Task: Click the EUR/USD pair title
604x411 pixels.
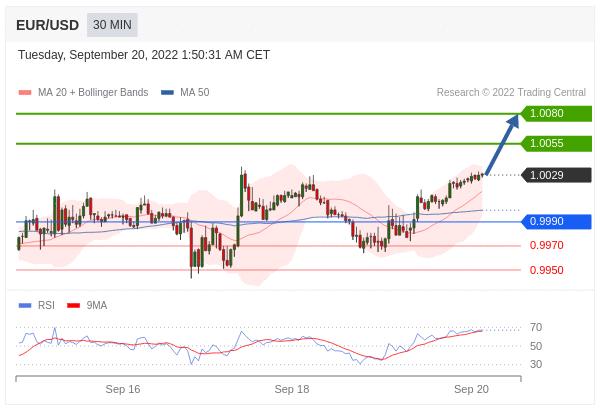Action: 47,25
